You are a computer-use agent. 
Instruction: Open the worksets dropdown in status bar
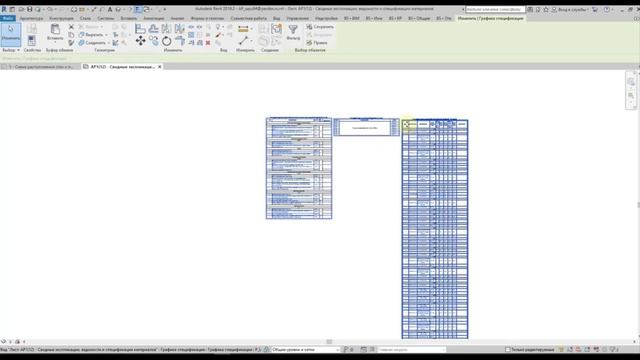pos(305,350)
